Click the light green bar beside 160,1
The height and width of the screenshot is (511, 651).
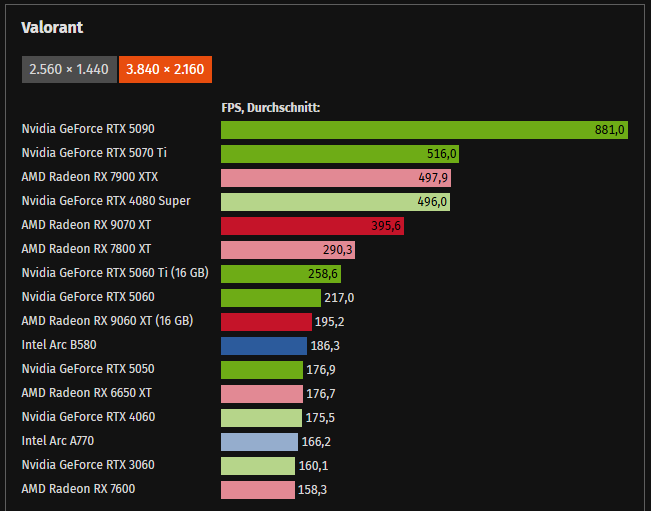coord(258,466)
